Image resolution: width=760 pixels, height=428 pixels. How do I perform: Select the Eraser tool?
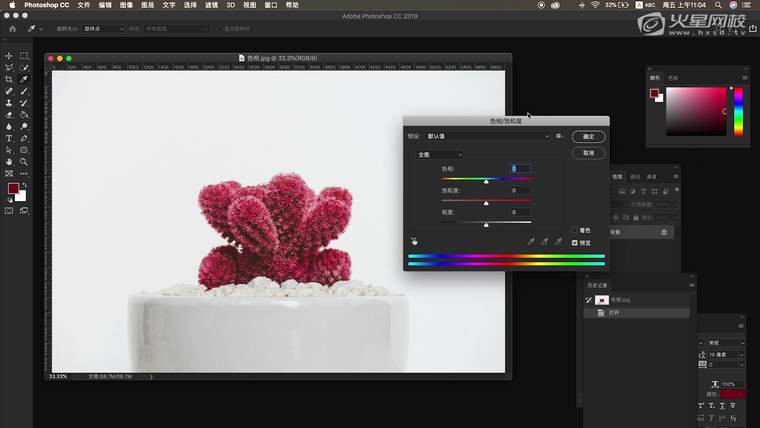coord(9,115)
